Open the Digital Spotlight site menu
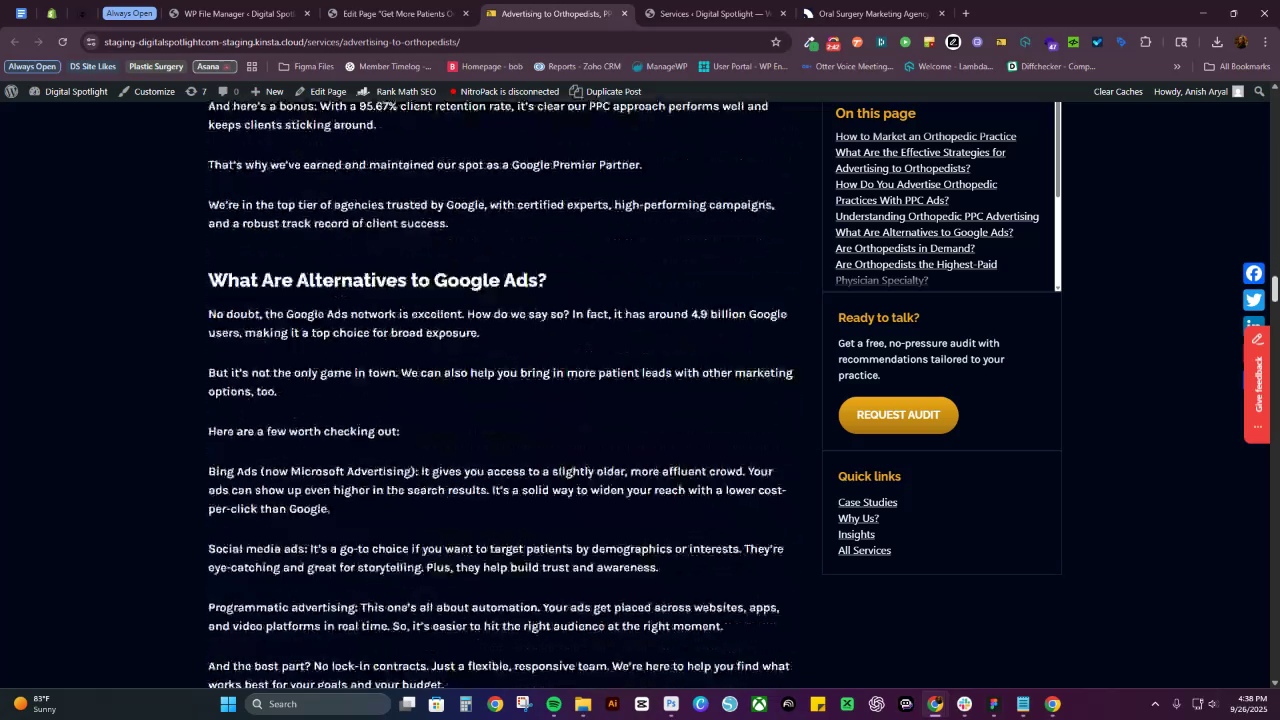 (x=68, y=91)
